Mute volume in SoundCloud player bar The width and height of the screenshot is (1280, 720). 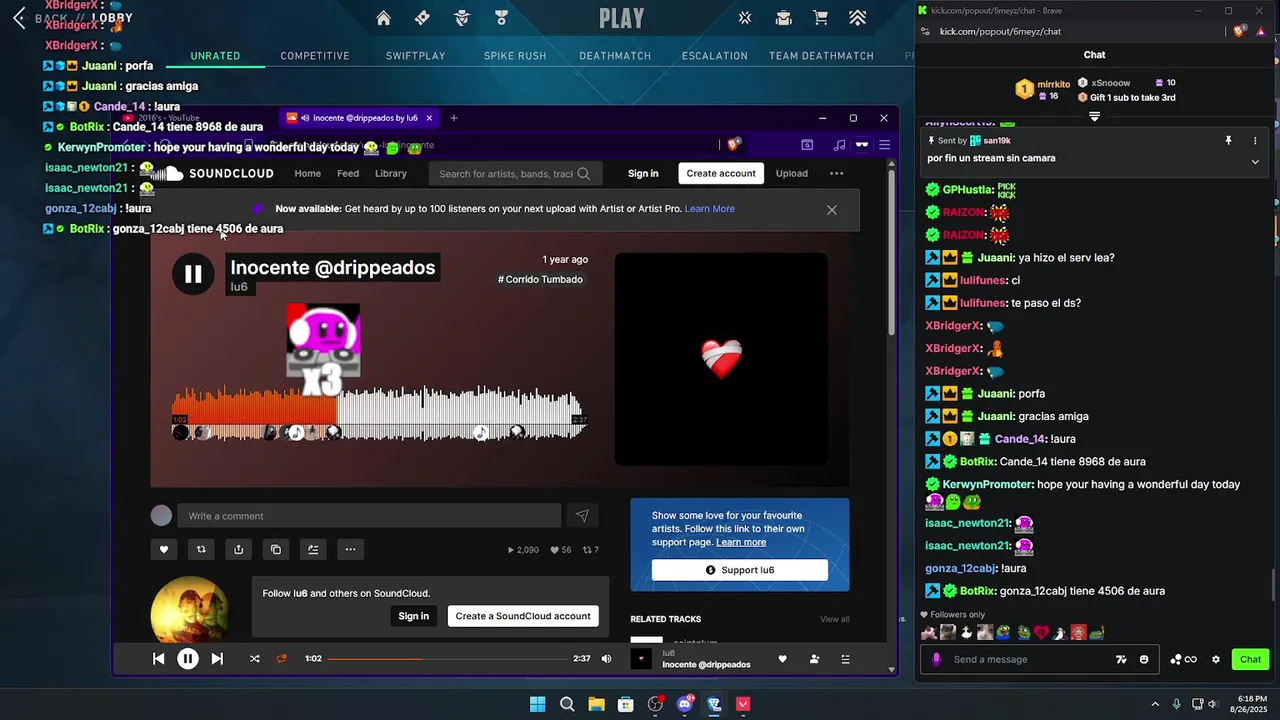[x=606, y=659]
